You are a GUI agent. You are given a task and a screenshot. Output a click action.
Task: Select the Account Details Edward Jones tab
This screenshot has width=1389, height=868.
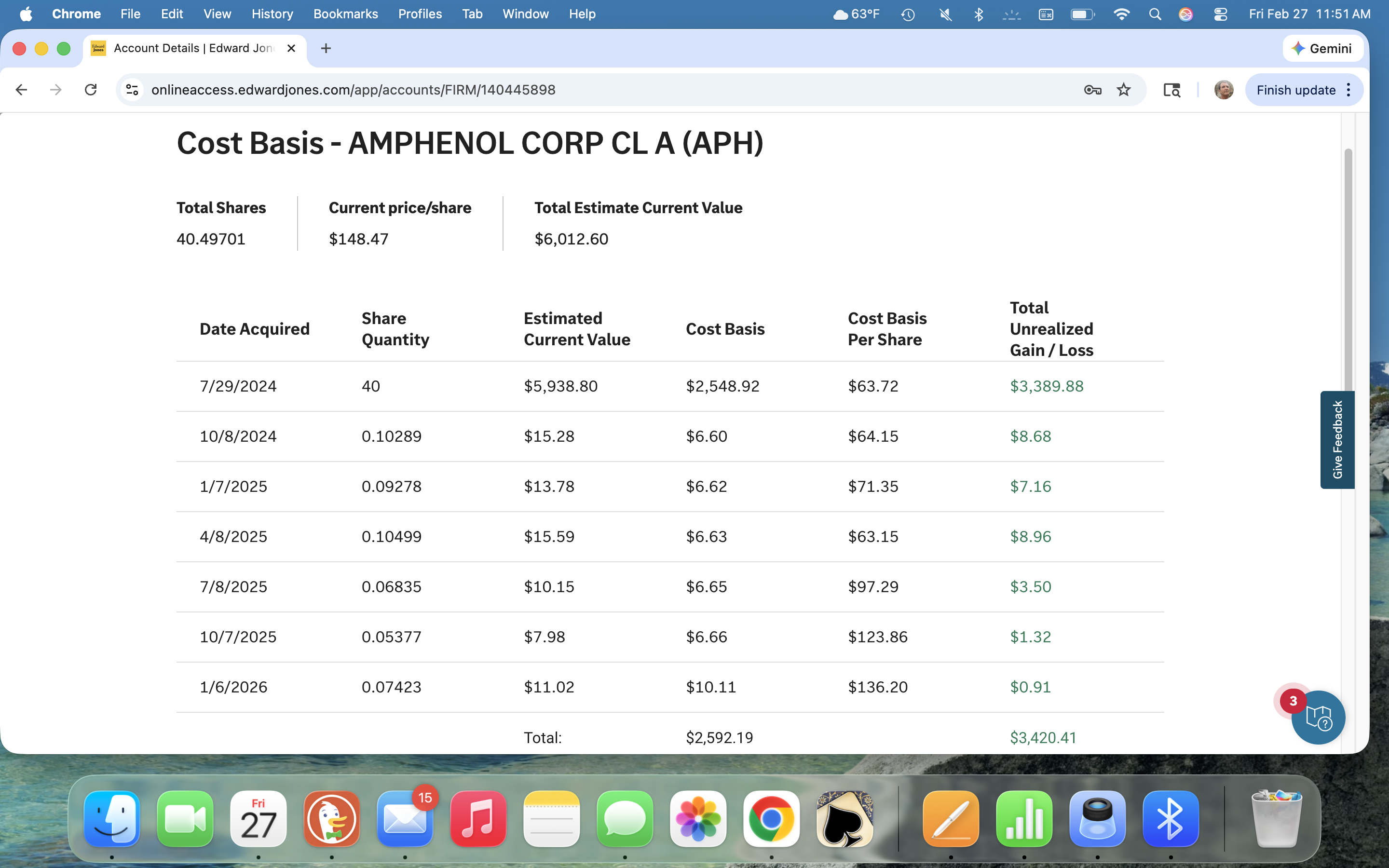pyautogui.click(x=193, y=48)
